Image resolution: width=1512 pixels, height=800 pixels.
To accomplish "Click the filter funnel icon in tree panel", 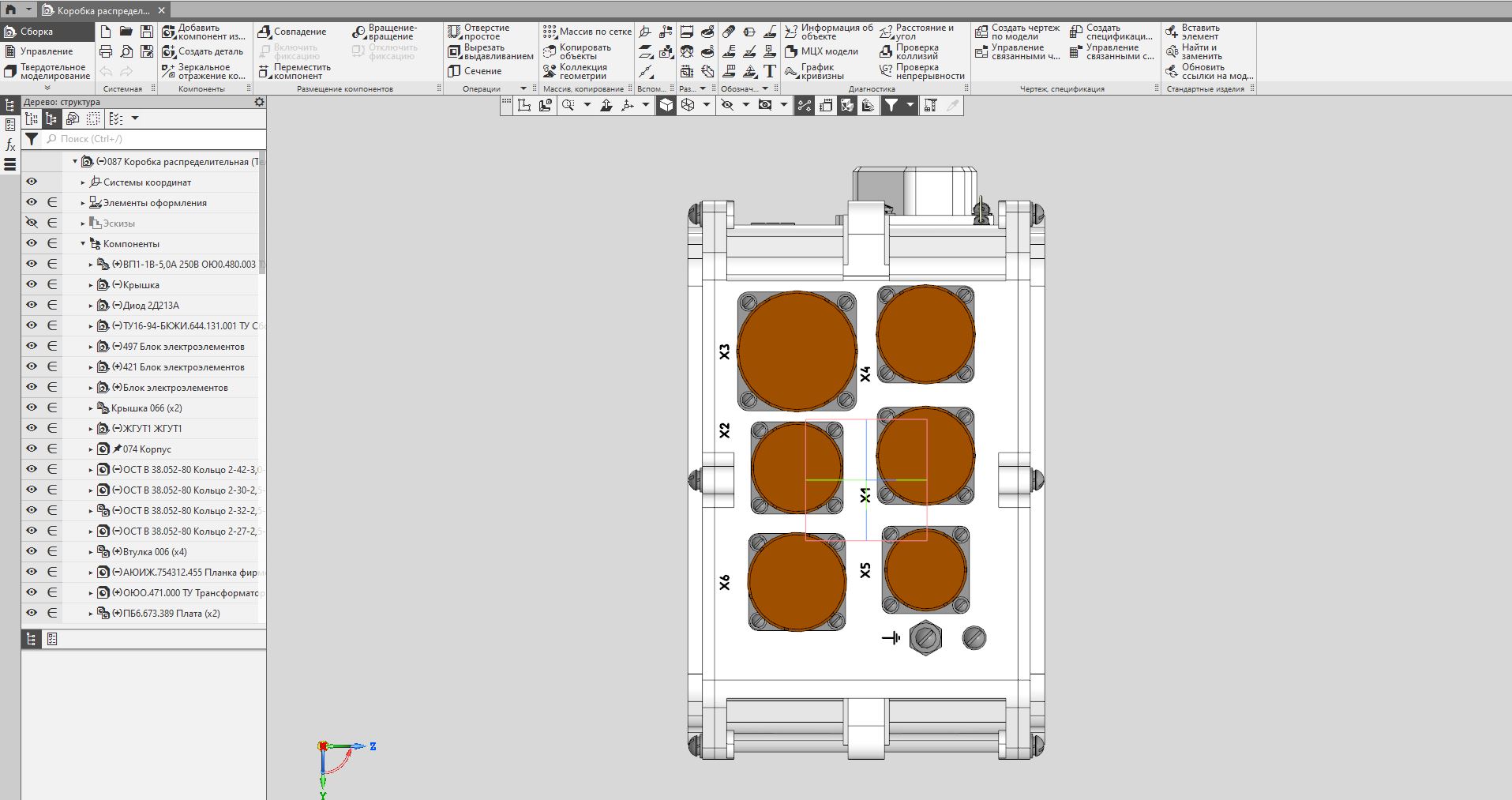I will pyautogui.click(x=32, y=139).
